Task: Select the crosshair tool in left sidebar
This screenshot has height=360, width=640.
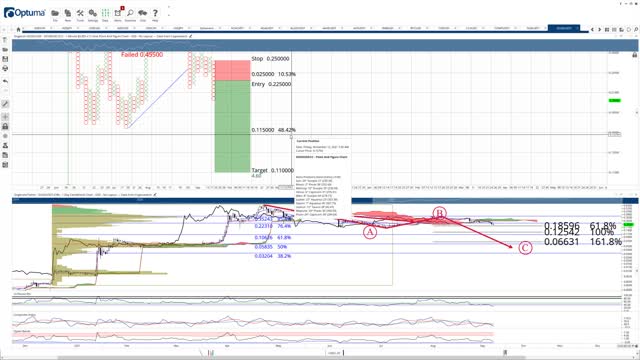Action: click(x=5, y=117)
